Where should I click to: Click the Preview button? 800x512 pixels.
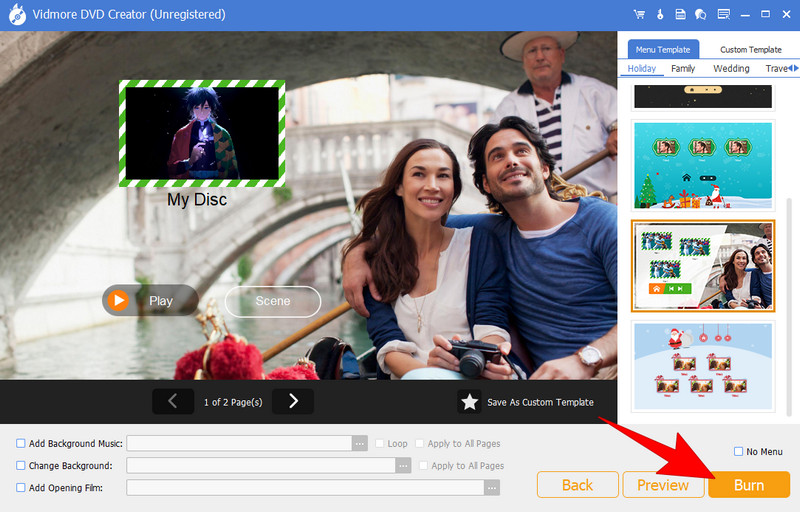pyautogui.click(x=663, y=485)
